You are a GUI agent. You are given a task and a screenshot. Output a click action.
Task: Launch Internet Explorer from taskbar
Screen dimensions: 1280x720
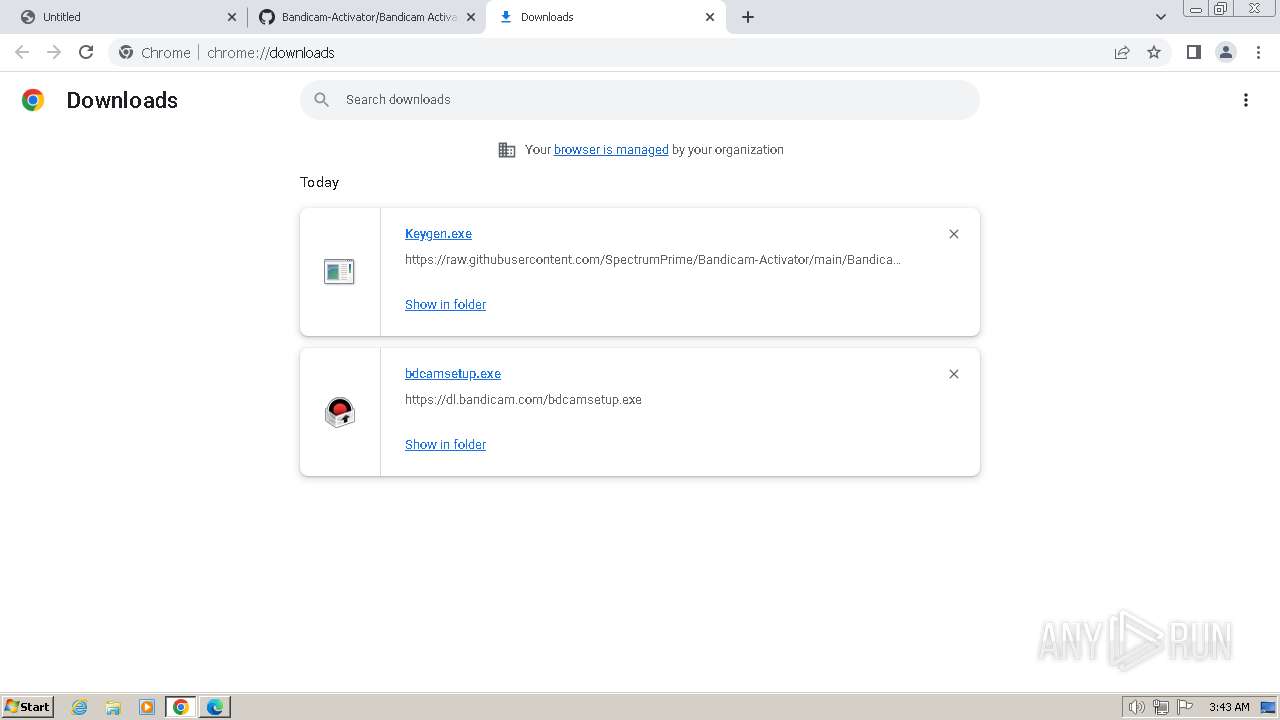pos(80,707)
